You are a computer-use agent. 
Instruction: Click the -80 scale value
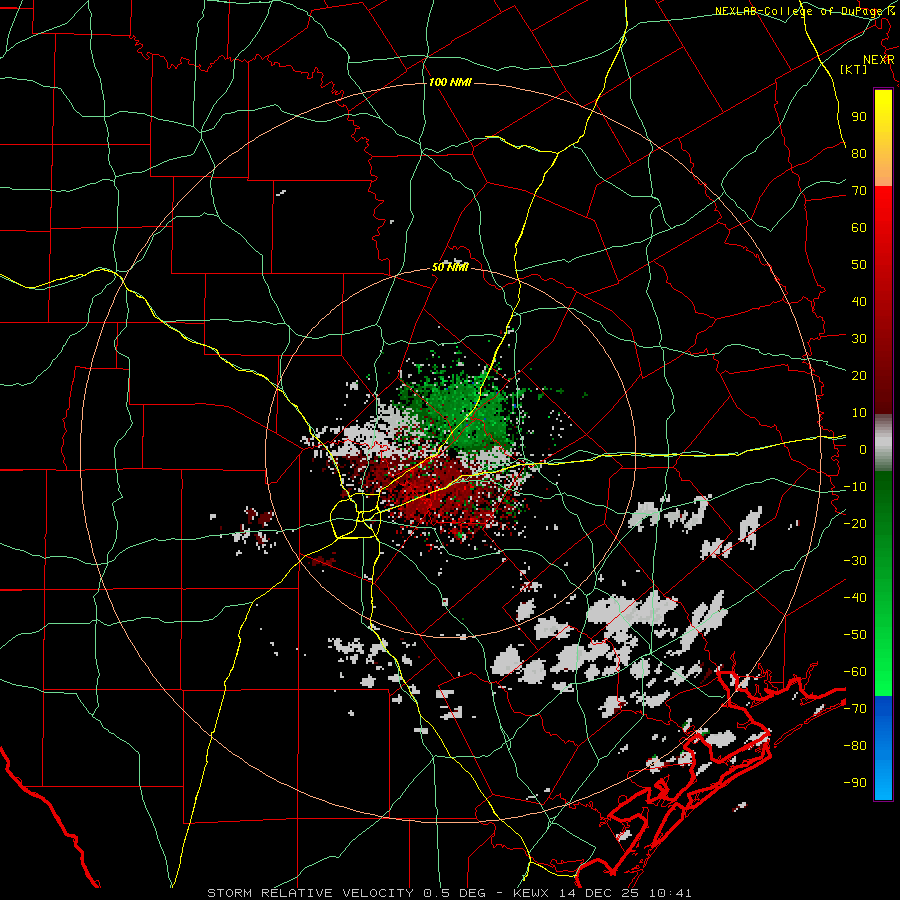855,746
